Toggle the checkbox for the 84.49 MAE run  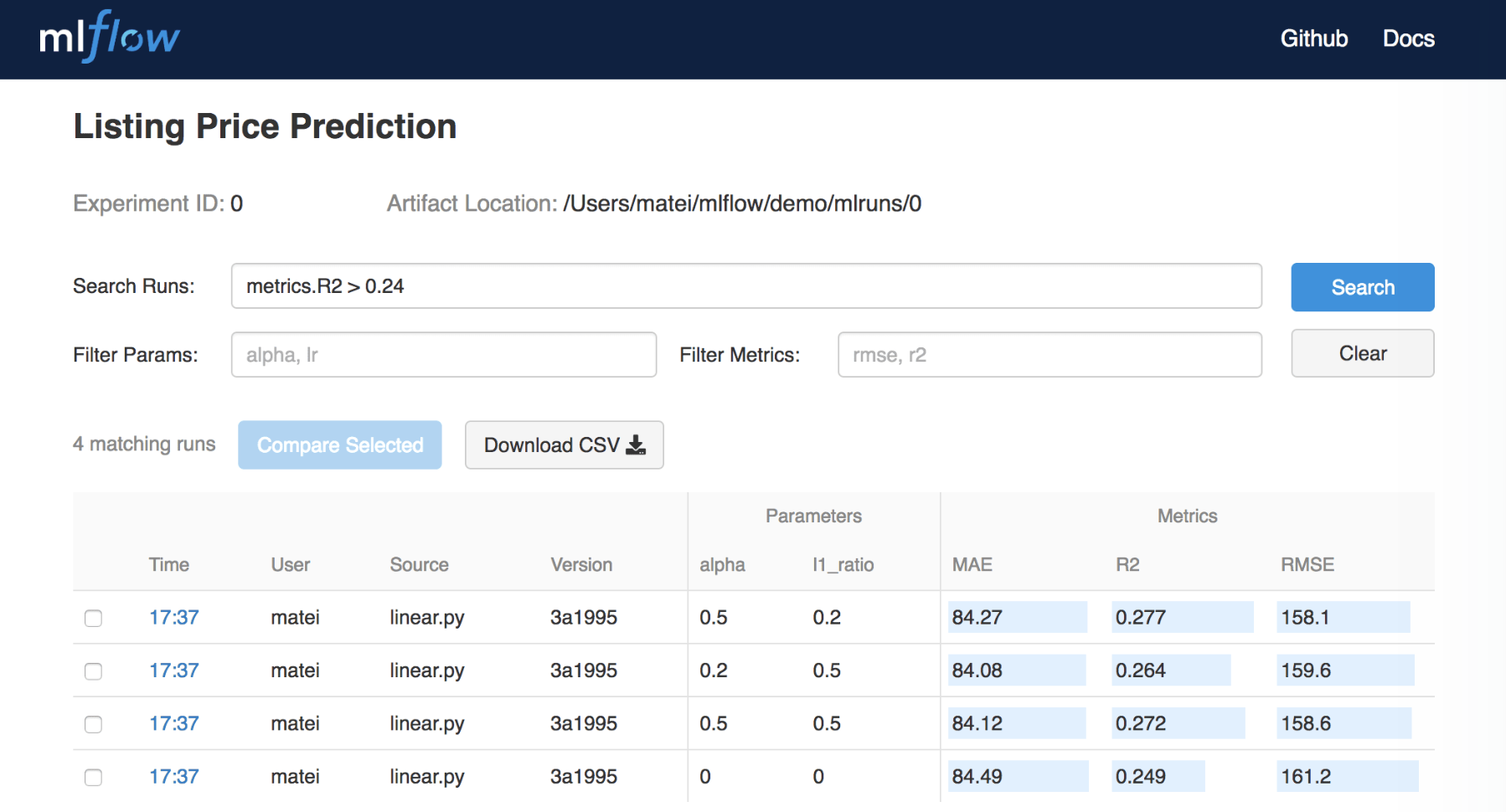point(93,778)
